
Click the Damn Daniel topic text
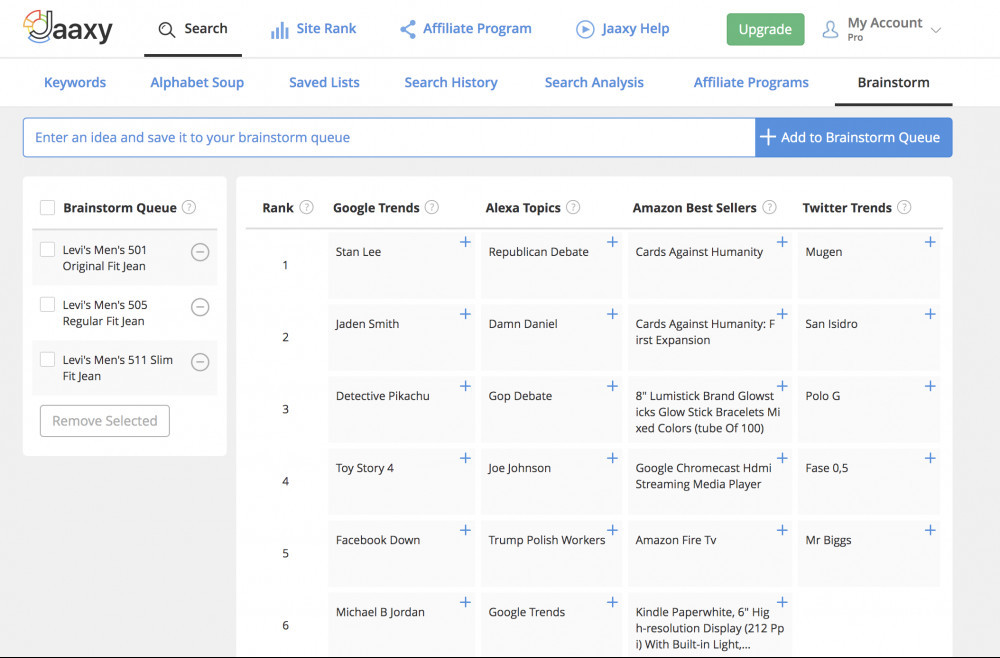click(x=523, y=324)
